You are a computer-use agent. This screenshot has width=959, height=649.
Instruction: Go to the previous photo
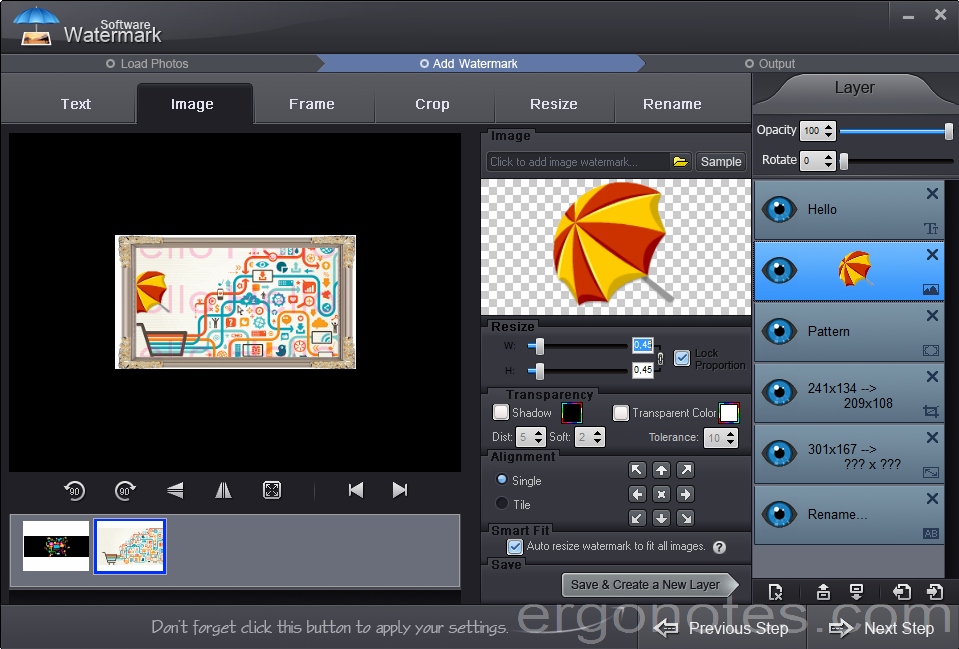click(356, 490)
